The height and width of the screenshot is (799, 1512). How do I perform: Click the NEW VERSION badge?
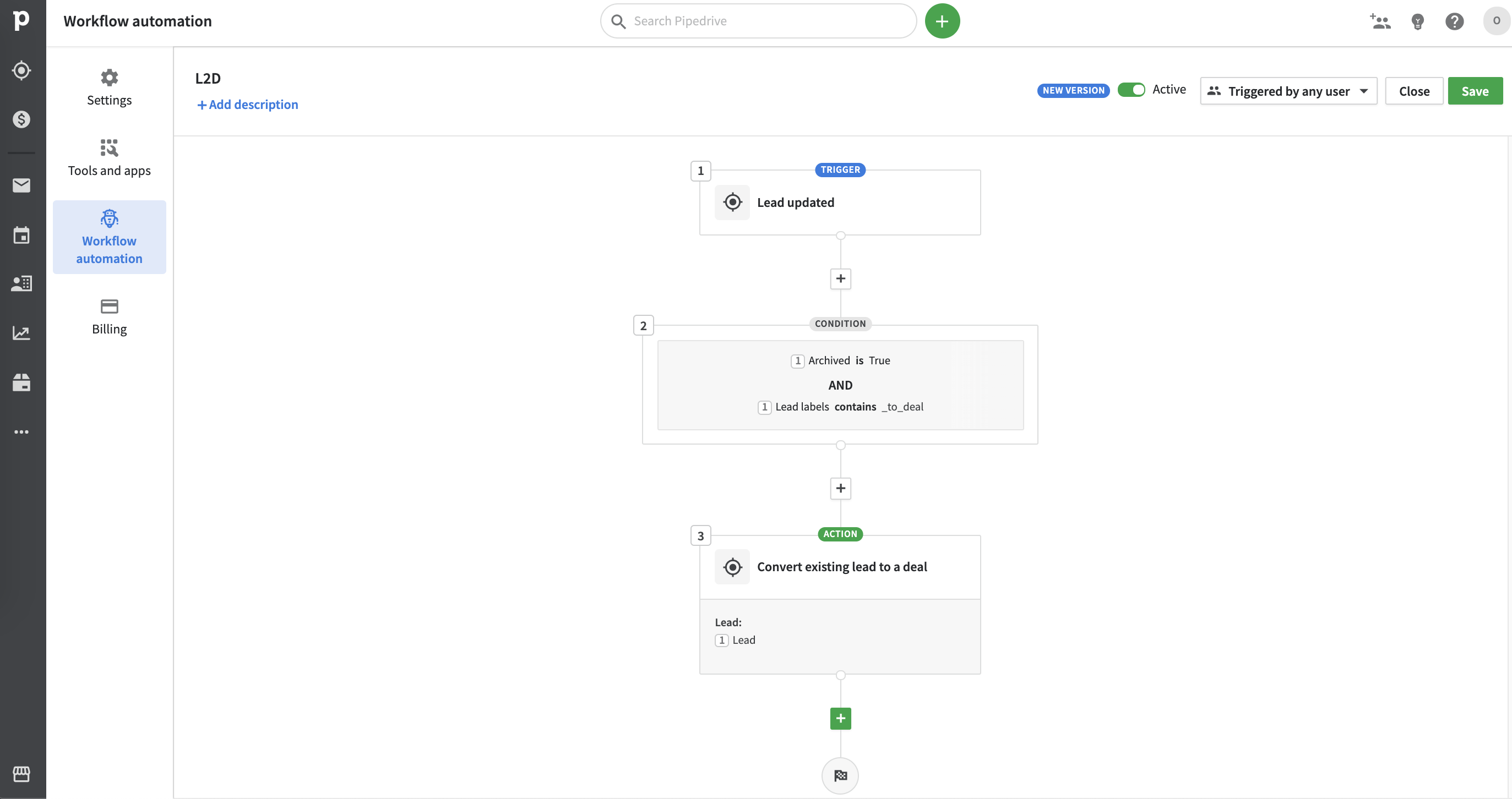click(1073, 90)
